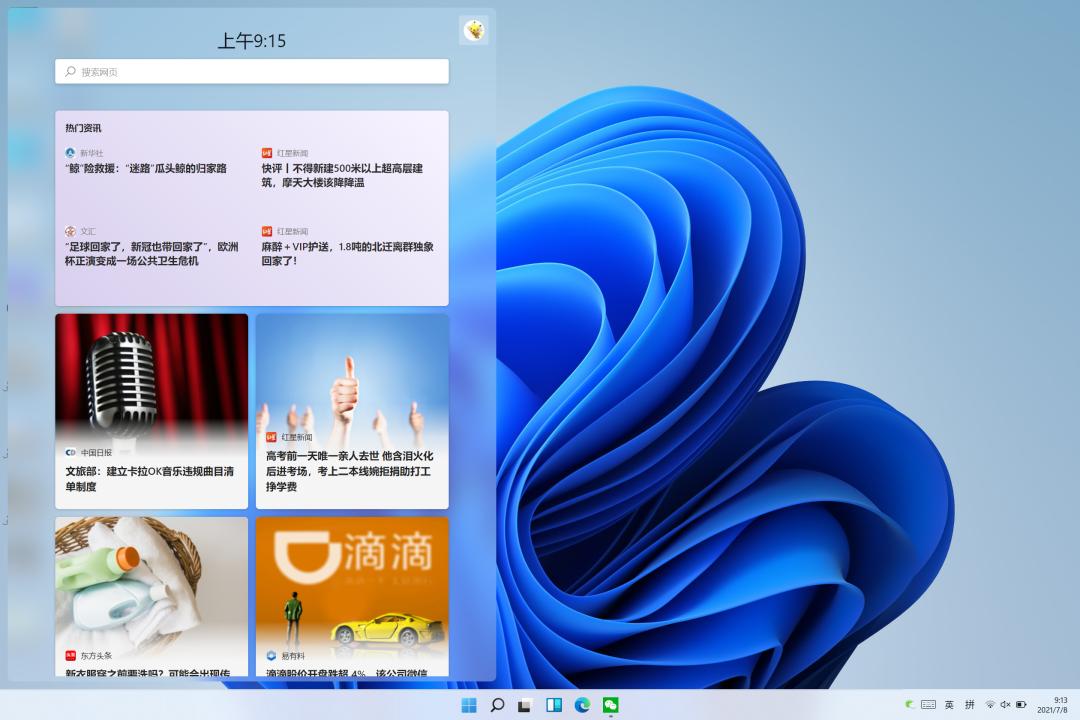This screenshot has height=720, width=1080.
Task: Click the battery status tray icon
Action: point(1021,705)
